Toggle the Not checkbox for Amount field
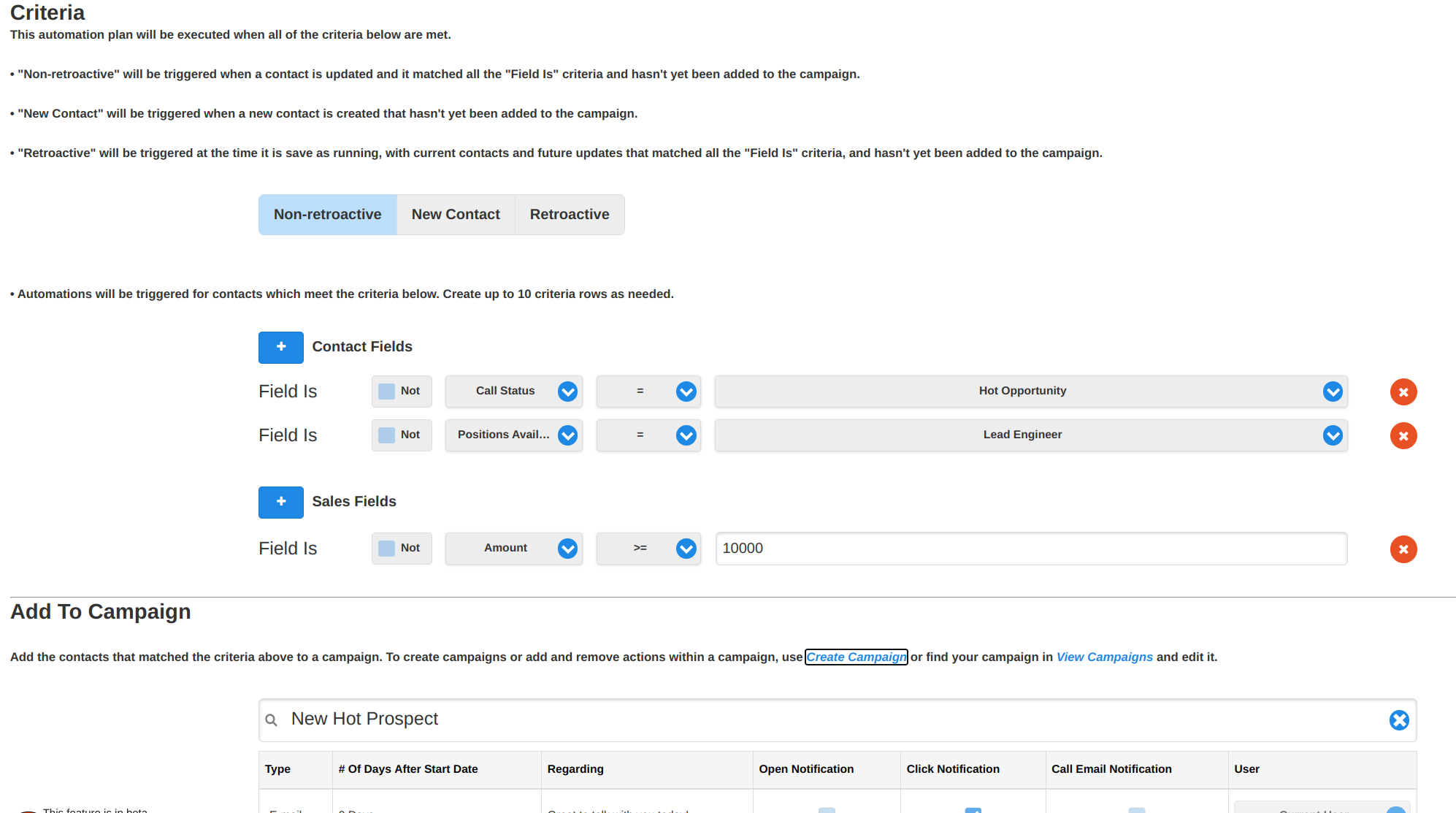 pyautogui.click(x=386, y=548)
